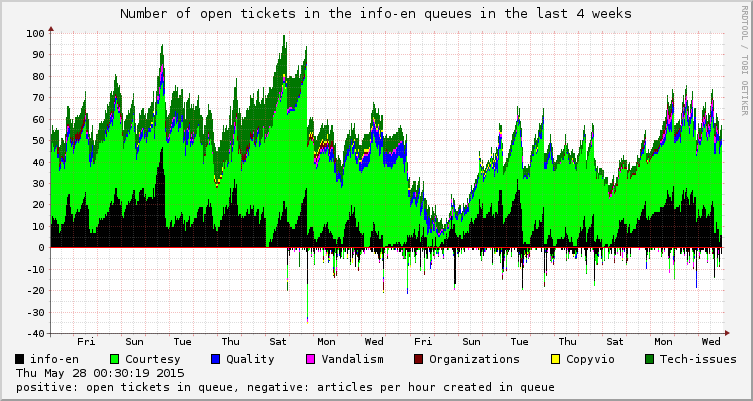Click the y-axis label '-40'
This screenshot has height=401, width=753.
(x=35, y=333)
